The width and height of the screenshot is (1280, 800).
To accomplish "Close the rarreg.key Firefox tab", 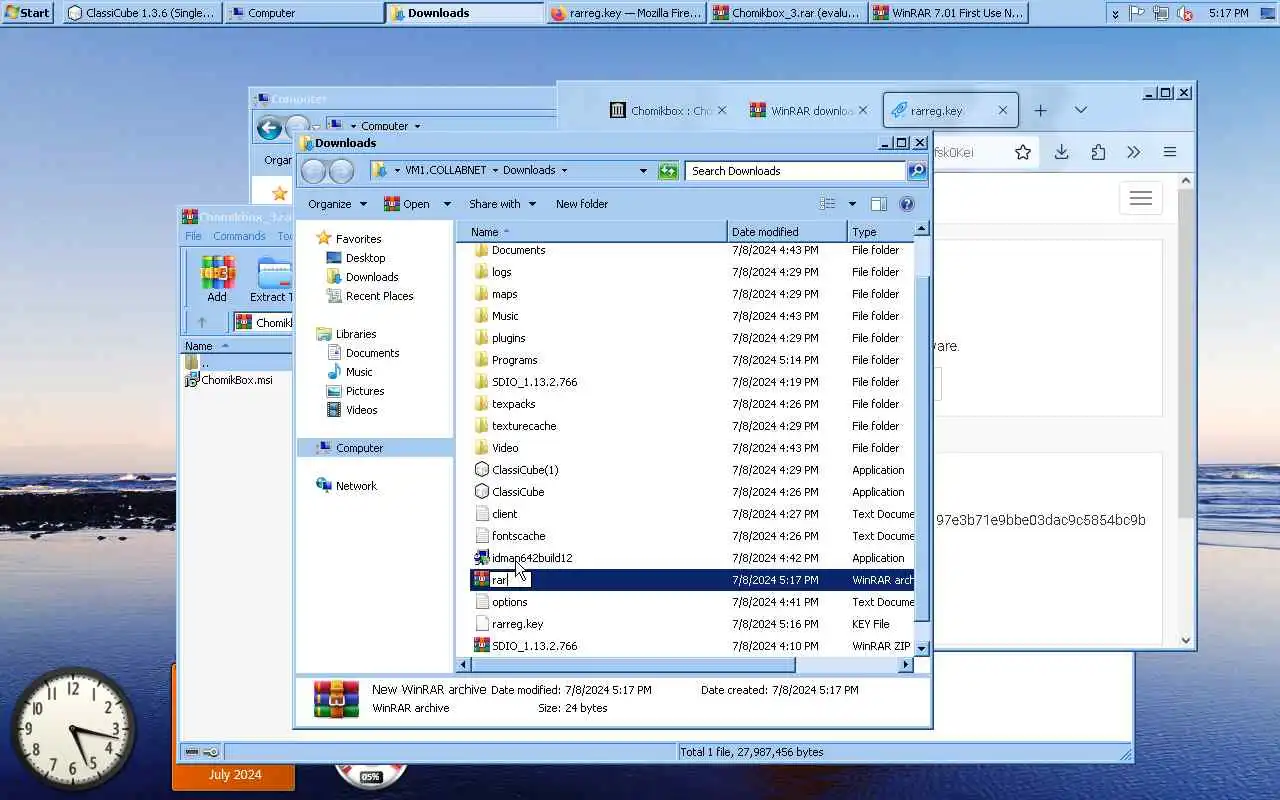I will [x=1002, y=110].
